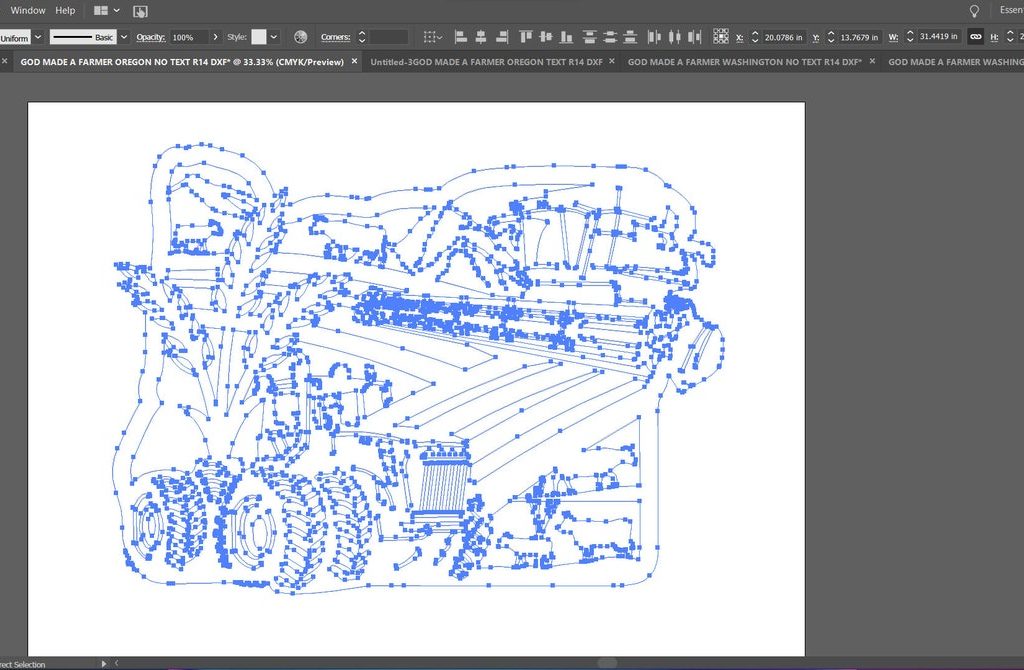Open the Arrange Documents layout switcher
This screenshot has width=1024, height=670.
106,10
